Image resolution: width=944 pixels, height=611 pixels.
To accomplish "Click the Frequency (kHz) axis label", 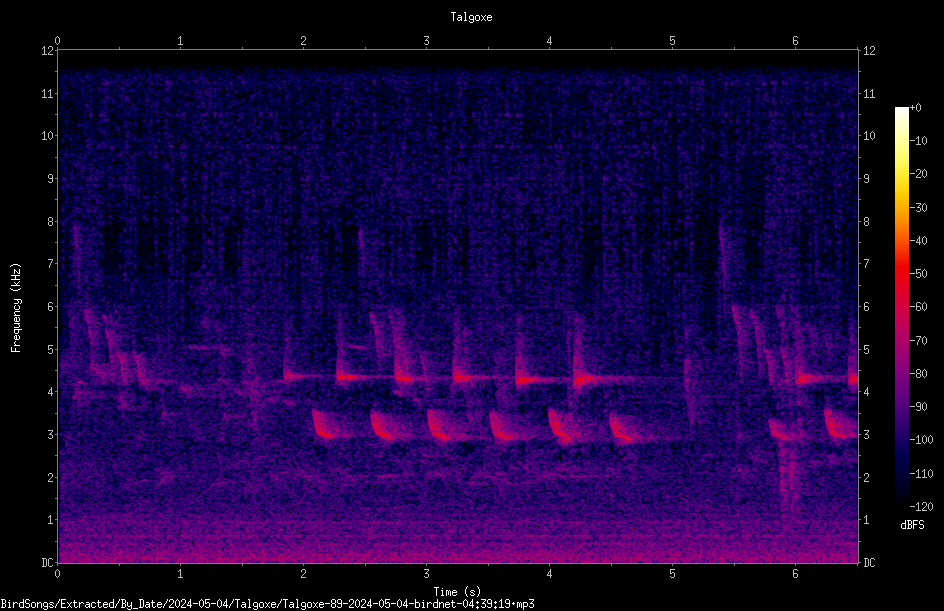I will tap(16, 308).
